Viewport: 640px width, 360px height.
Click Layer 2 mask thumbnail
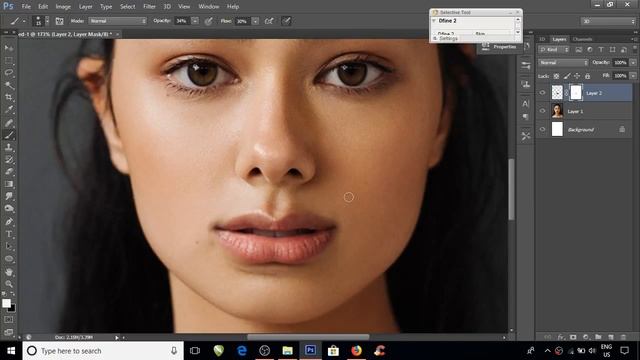tap(576, 93)
